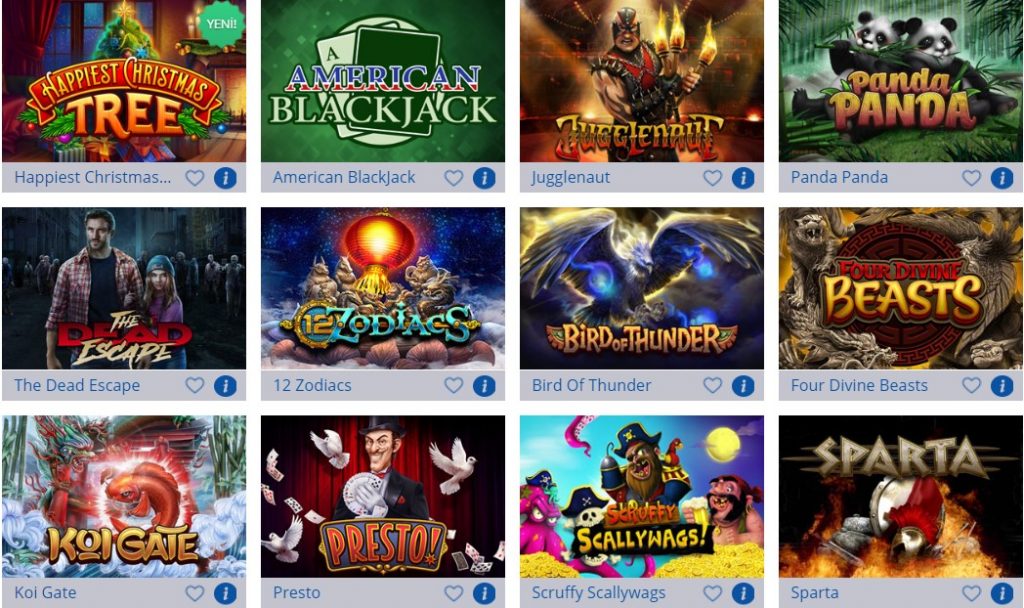
Task: Add Presto to favorites
Action: pos(453,593)
